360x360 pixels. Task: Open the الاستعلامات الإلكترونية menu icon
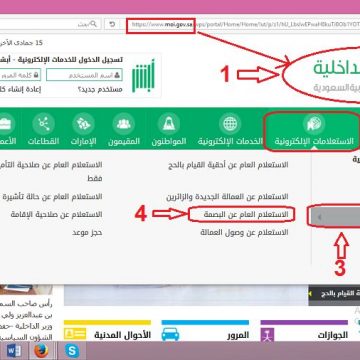point(314,124)
